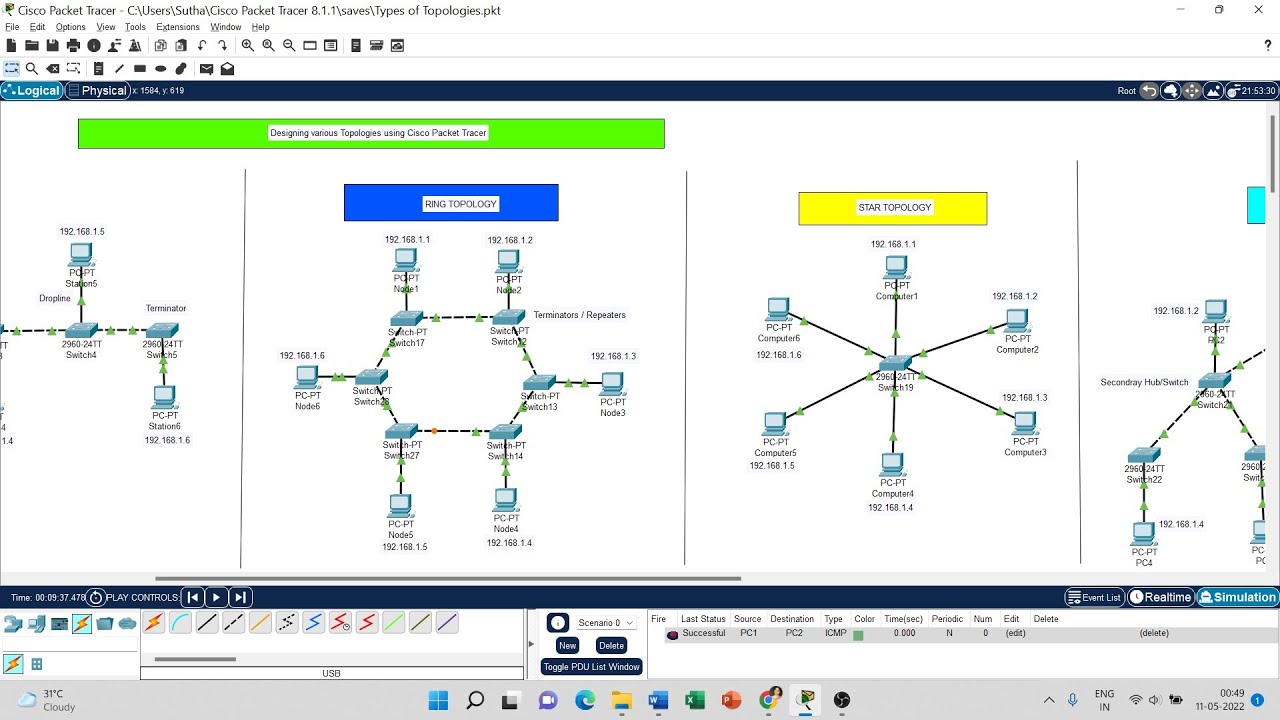1280x720 pixels.
Task: Click the Paste toolbar icon
Action: [x=181, y=45]
